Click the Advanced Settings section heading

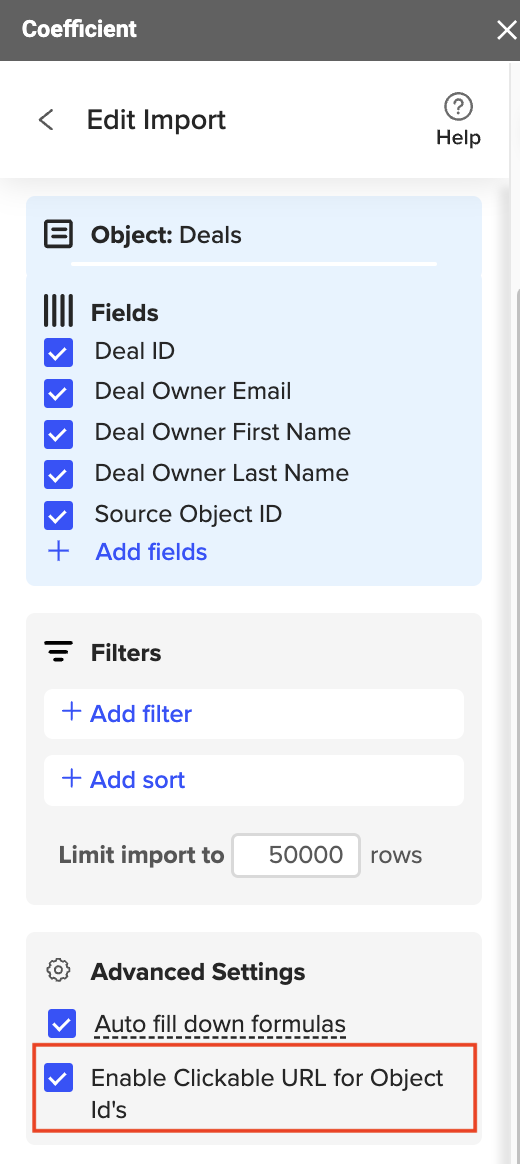point(198,971)
